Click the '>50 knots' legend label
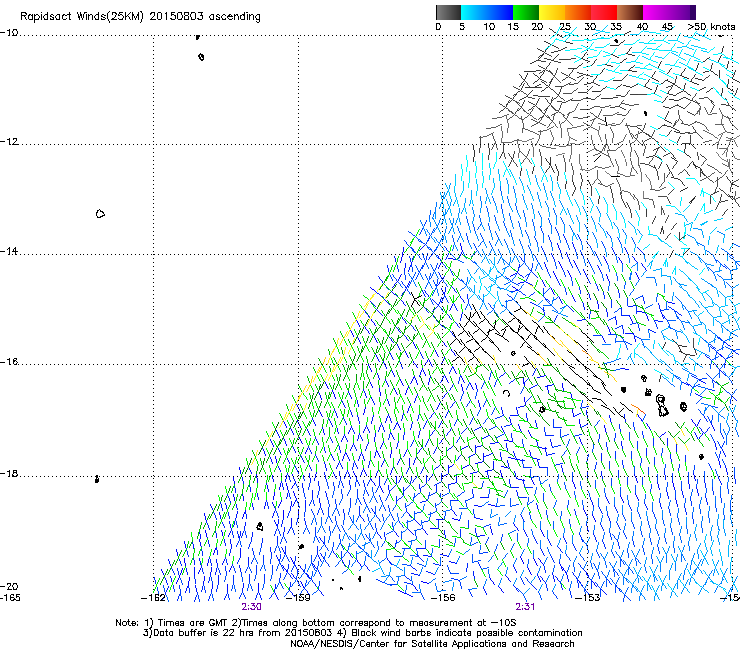The height and width of the screenshot is (650, 740). [711, 27]
